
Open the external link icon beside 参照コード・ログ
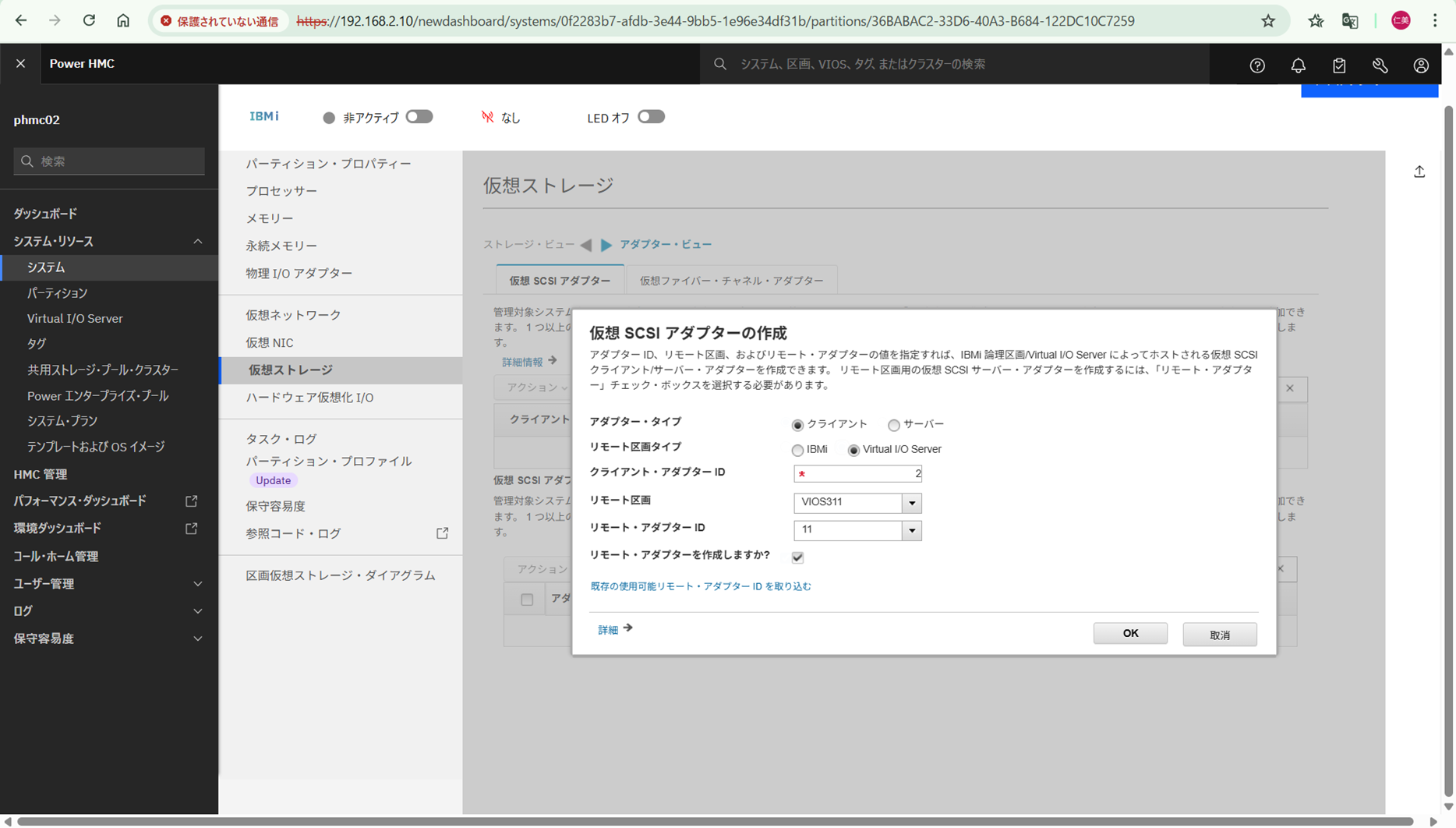(x=442, y=533)
